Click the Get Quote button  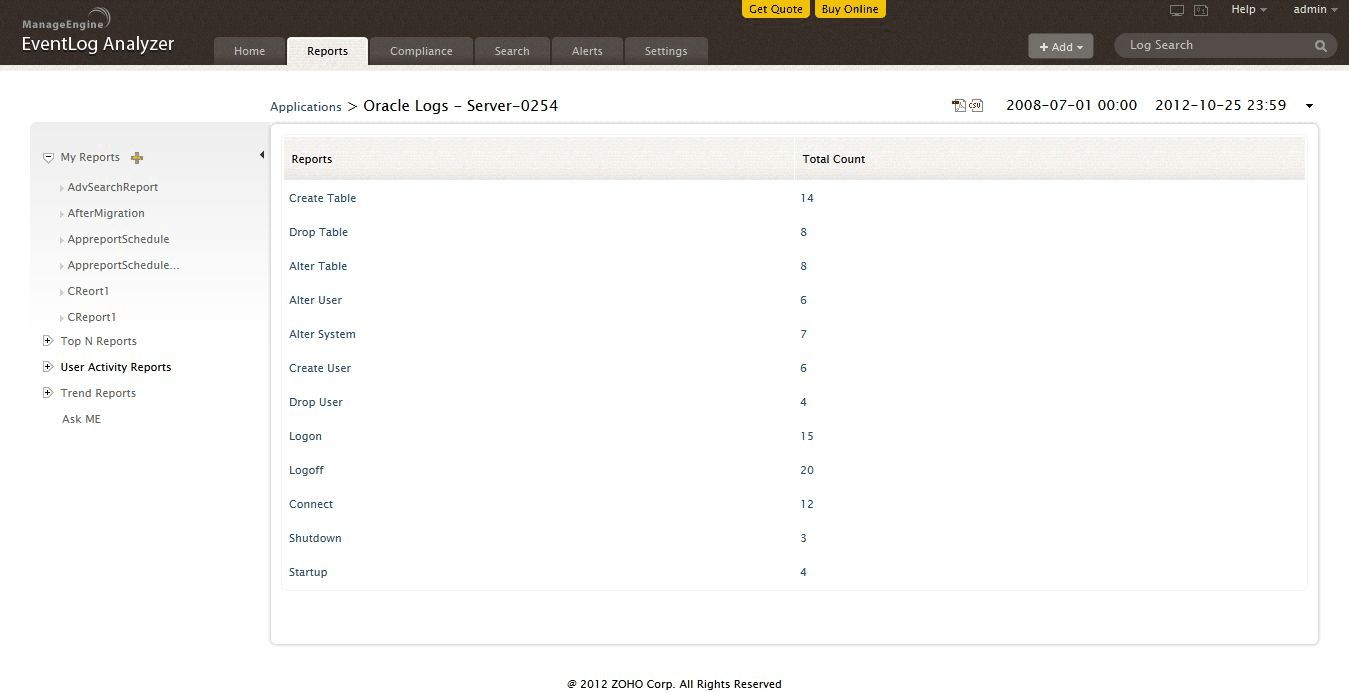776,9
